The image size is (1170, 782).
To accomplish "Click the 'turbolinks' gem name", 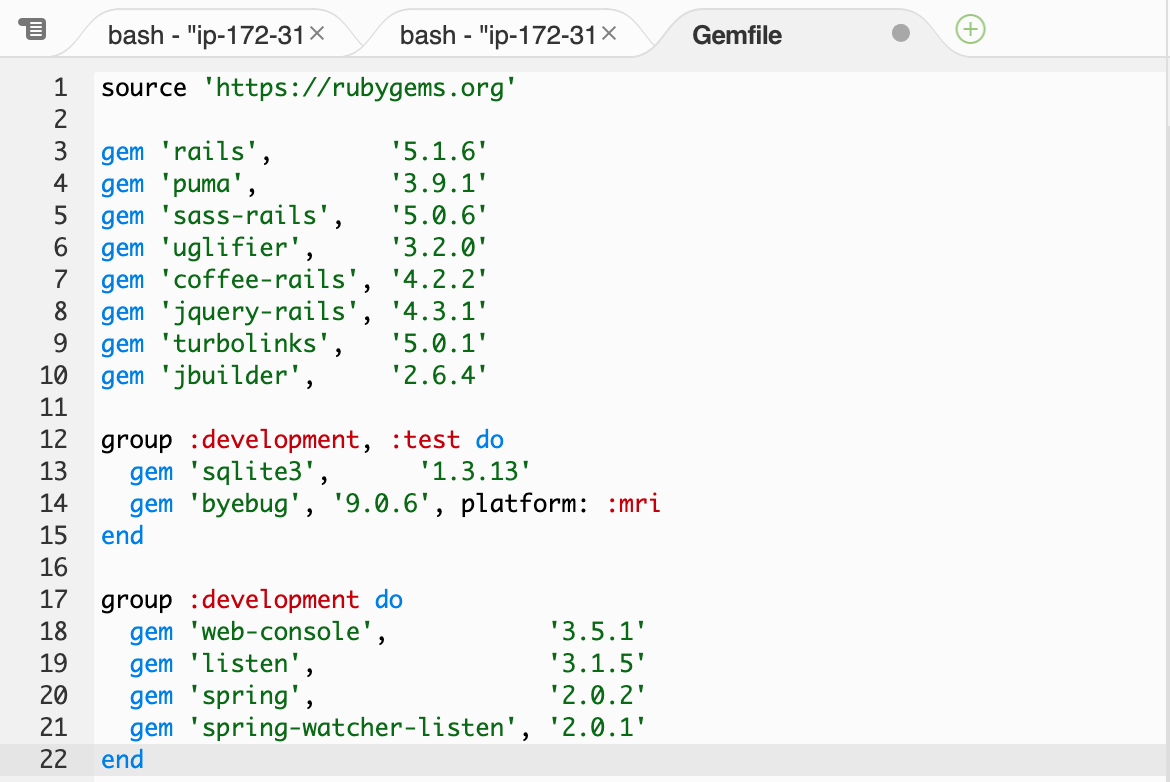I will [x=245, y=345].
